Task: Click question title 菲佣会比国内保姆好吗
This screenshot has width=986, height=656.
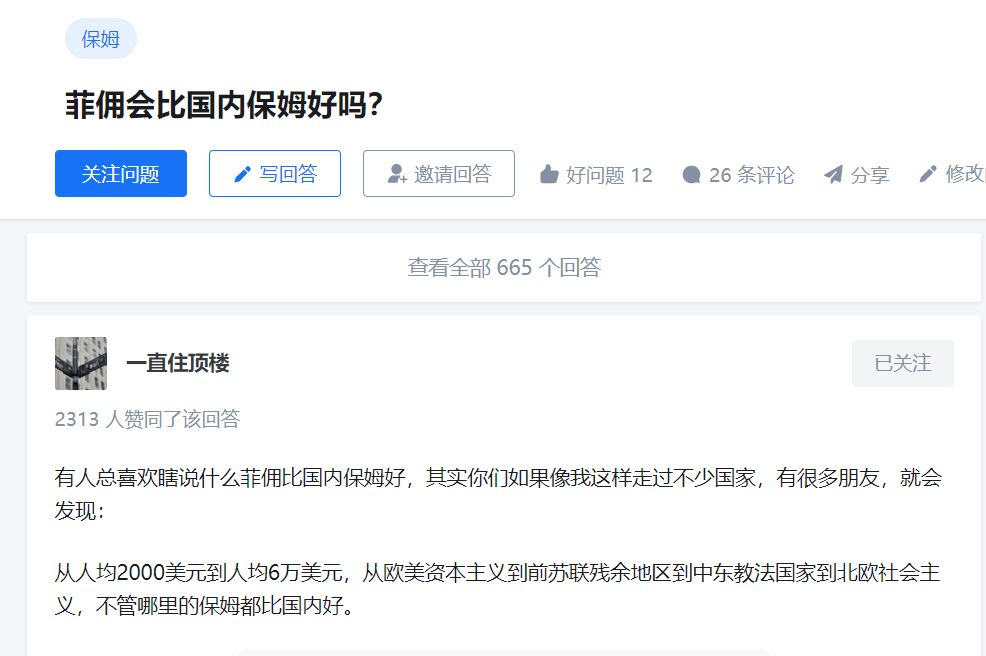Action: click(x=224, y=104)
